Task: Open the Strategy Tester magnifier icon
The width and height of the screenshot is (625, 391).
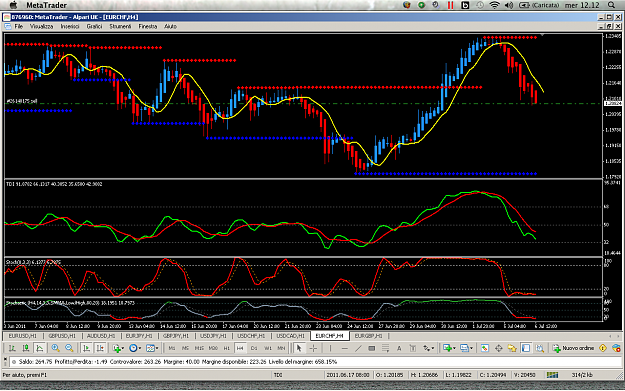Action: click(x=540, y=348)
